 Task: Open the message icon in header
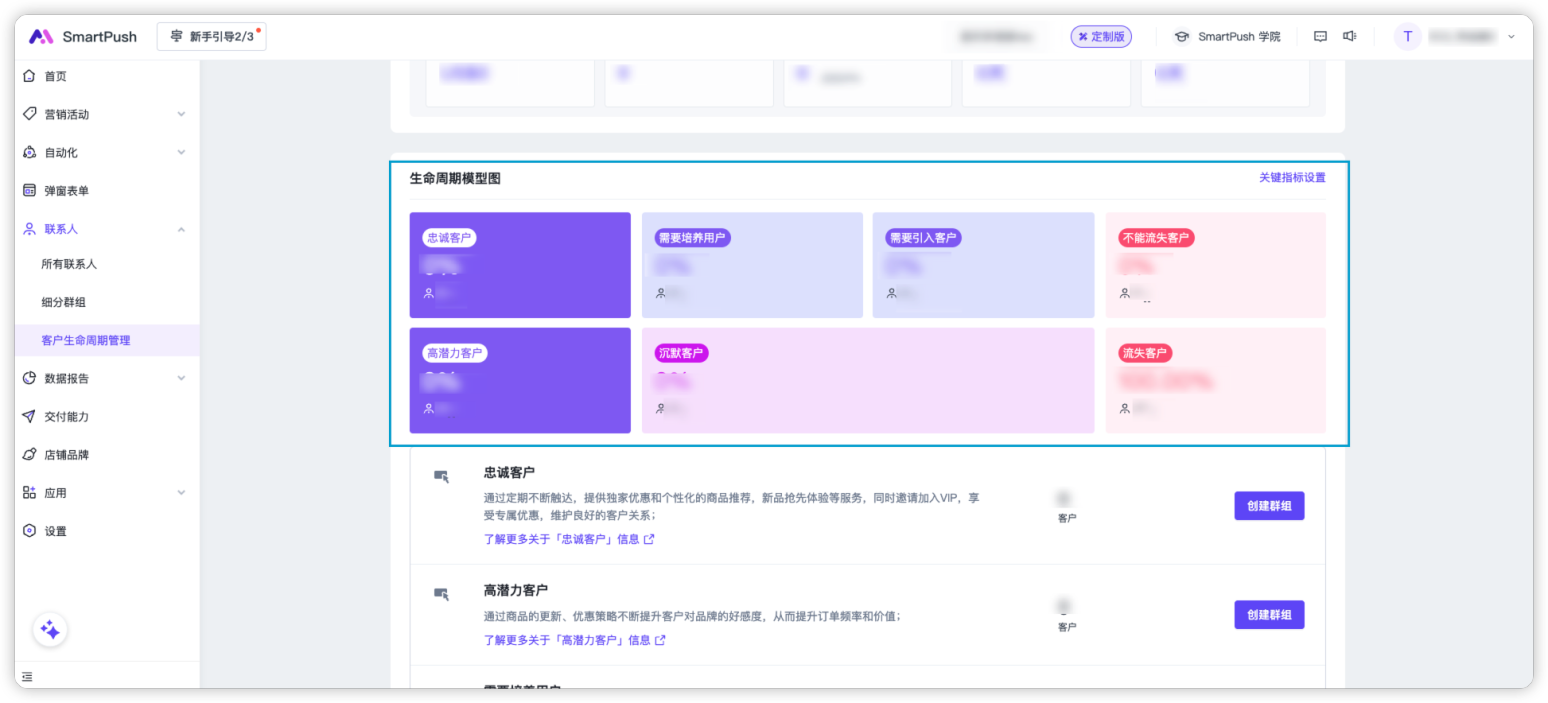tap(1320, 37)
